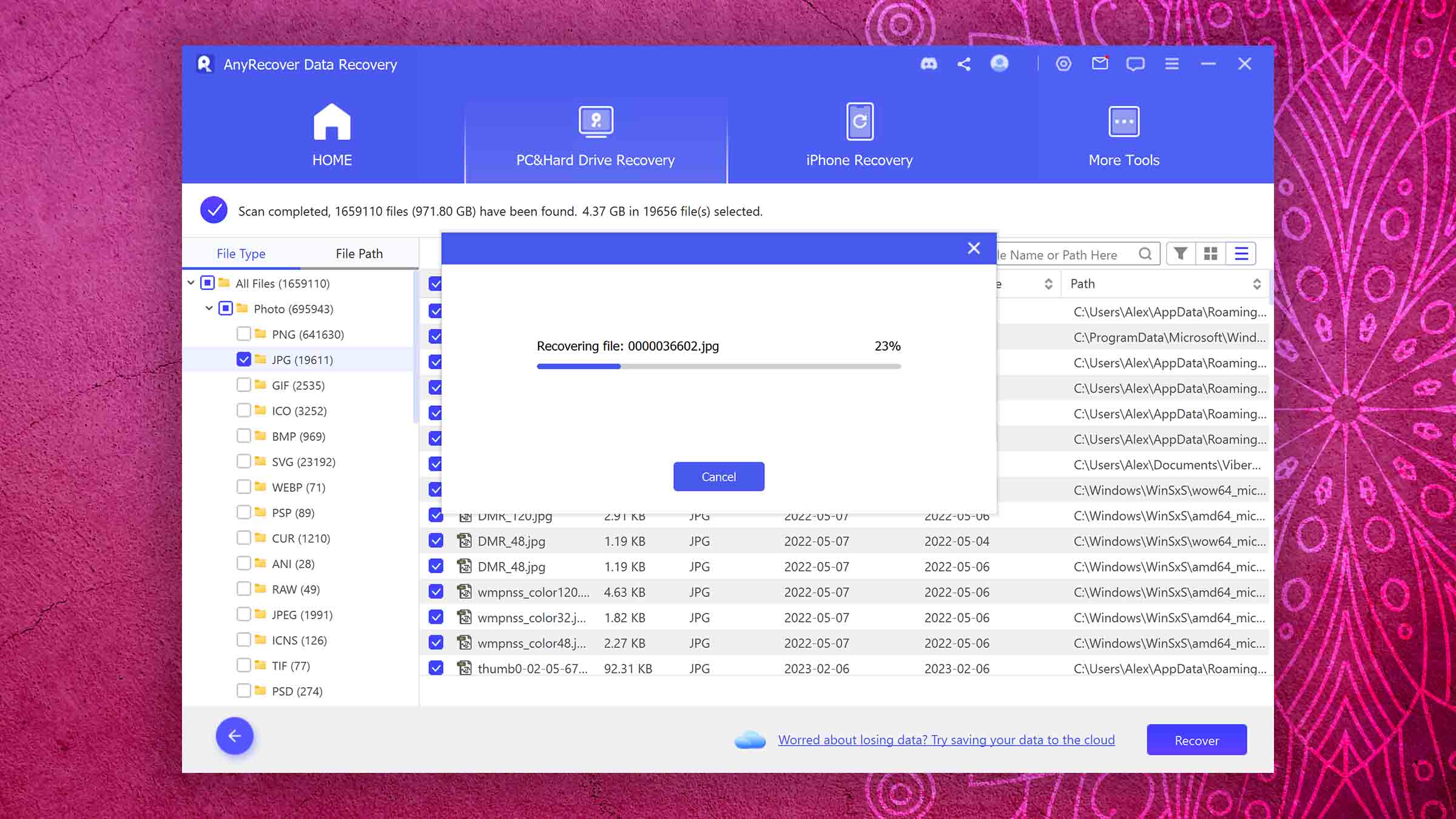Click the PNG folder icon
This screenshot has height=819, width=1456.
(261, 334)
